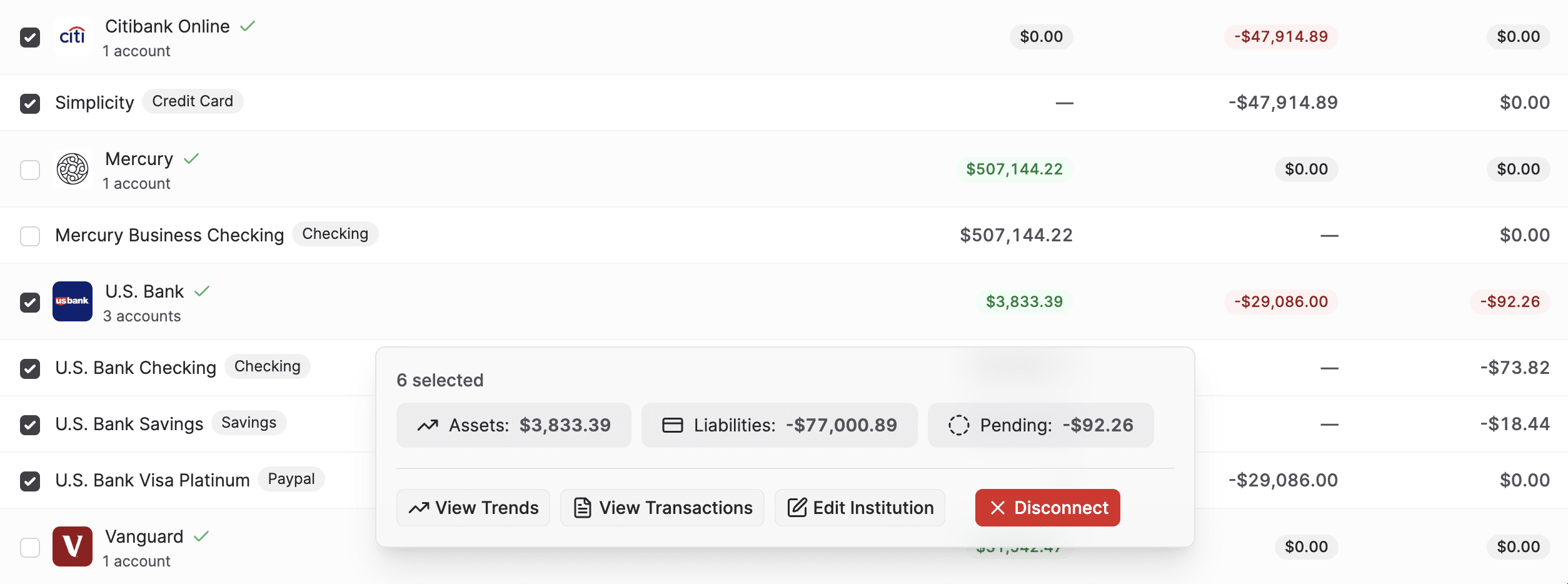Click the Edit Institution button
1568x584 pixels.
859,507
